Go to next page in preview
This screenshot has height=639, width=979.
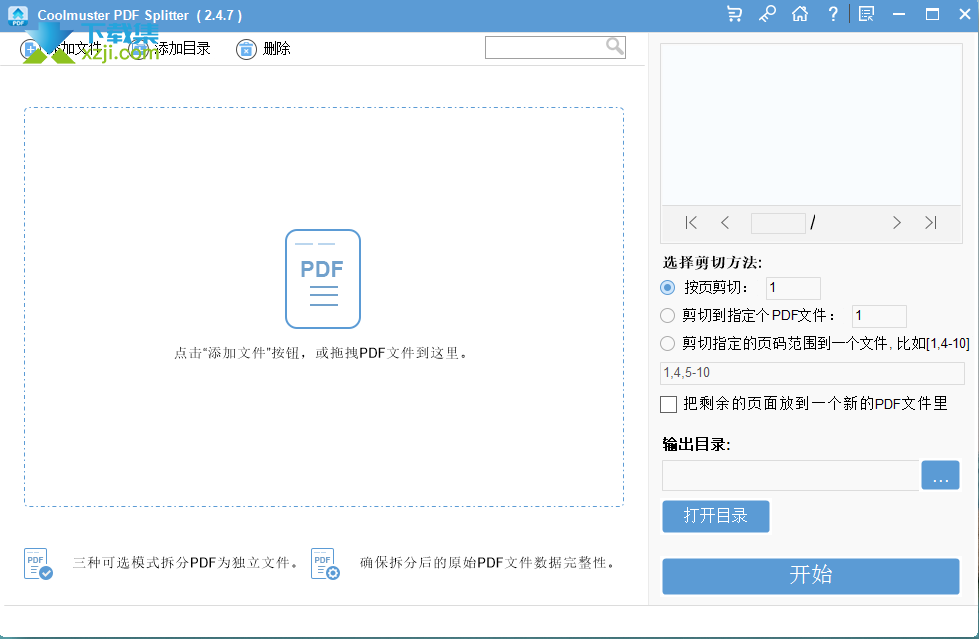click(897, 222)
